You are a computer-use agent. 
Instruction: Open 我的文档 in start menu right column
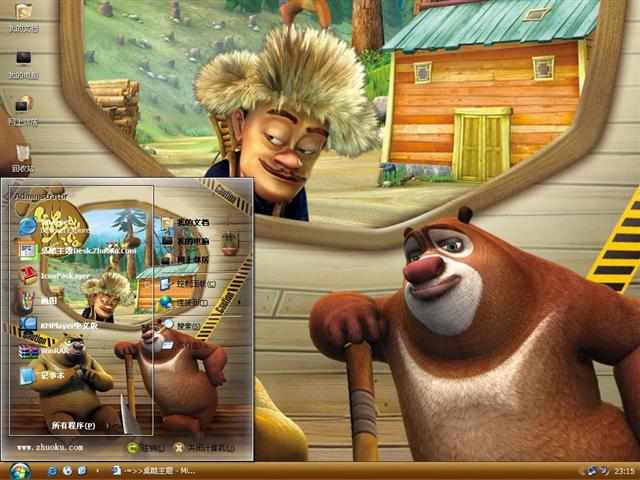pos(185,222)
